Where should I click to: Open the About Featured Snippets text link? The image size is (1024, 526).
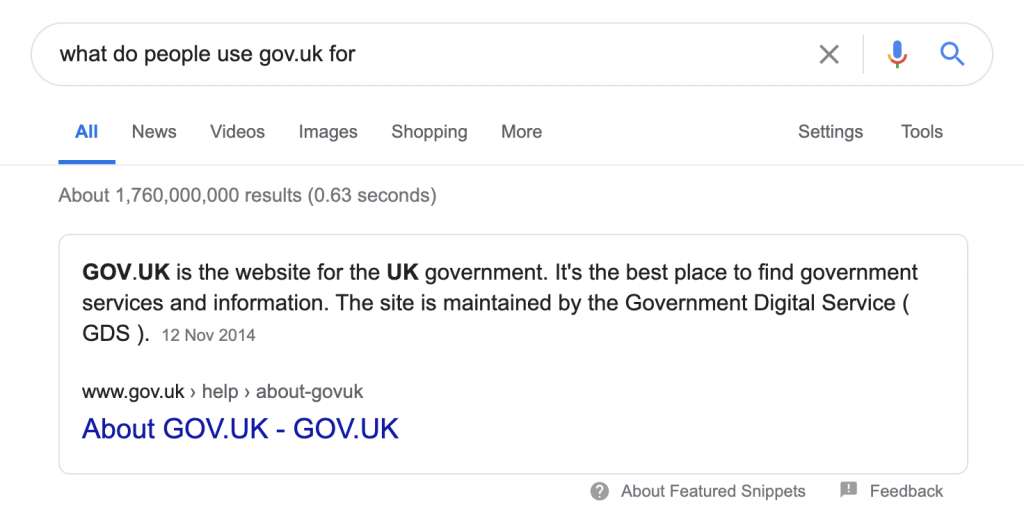(713, 491)
